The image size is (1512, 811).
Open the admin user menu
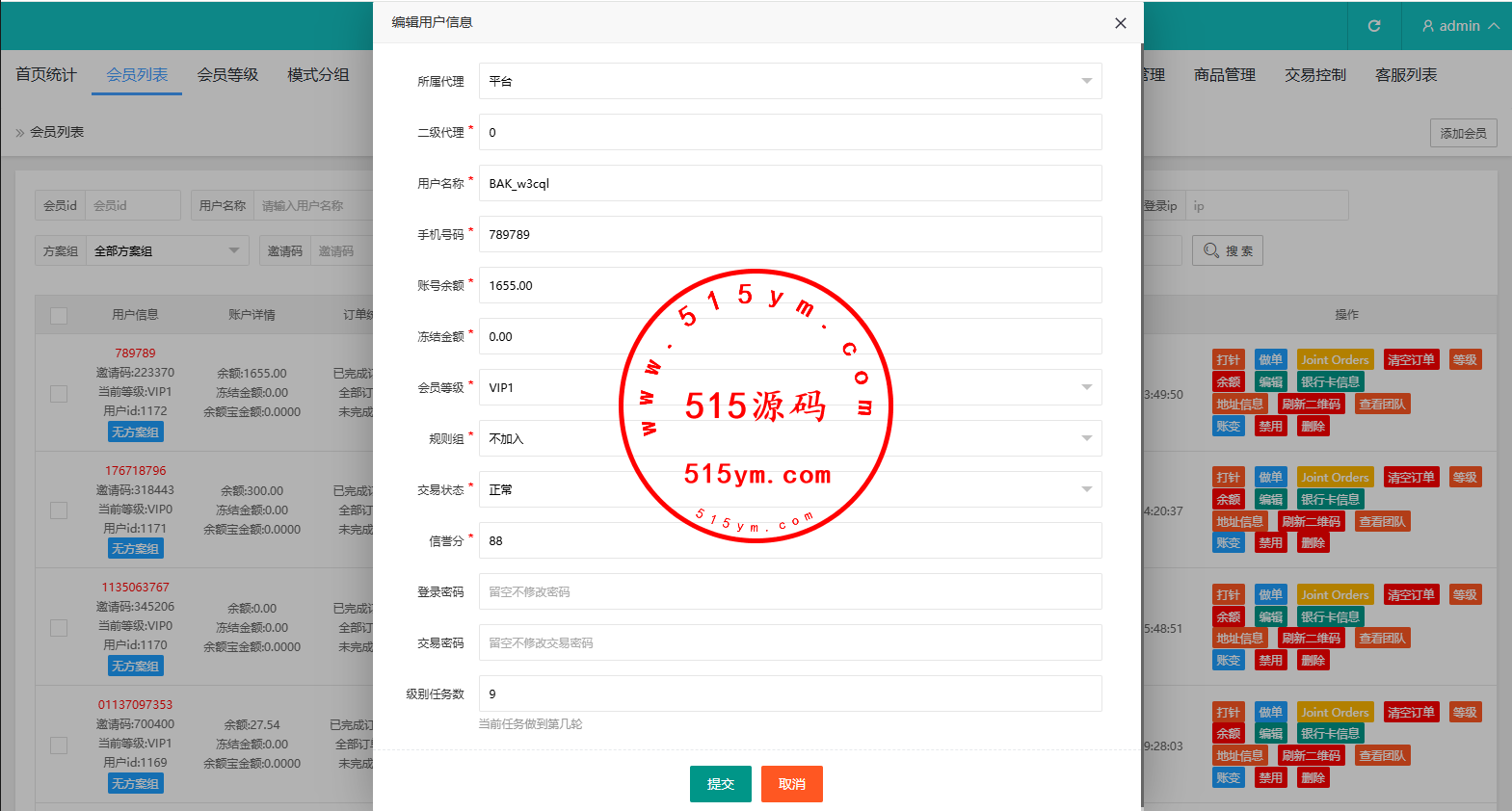(1460, 26)
